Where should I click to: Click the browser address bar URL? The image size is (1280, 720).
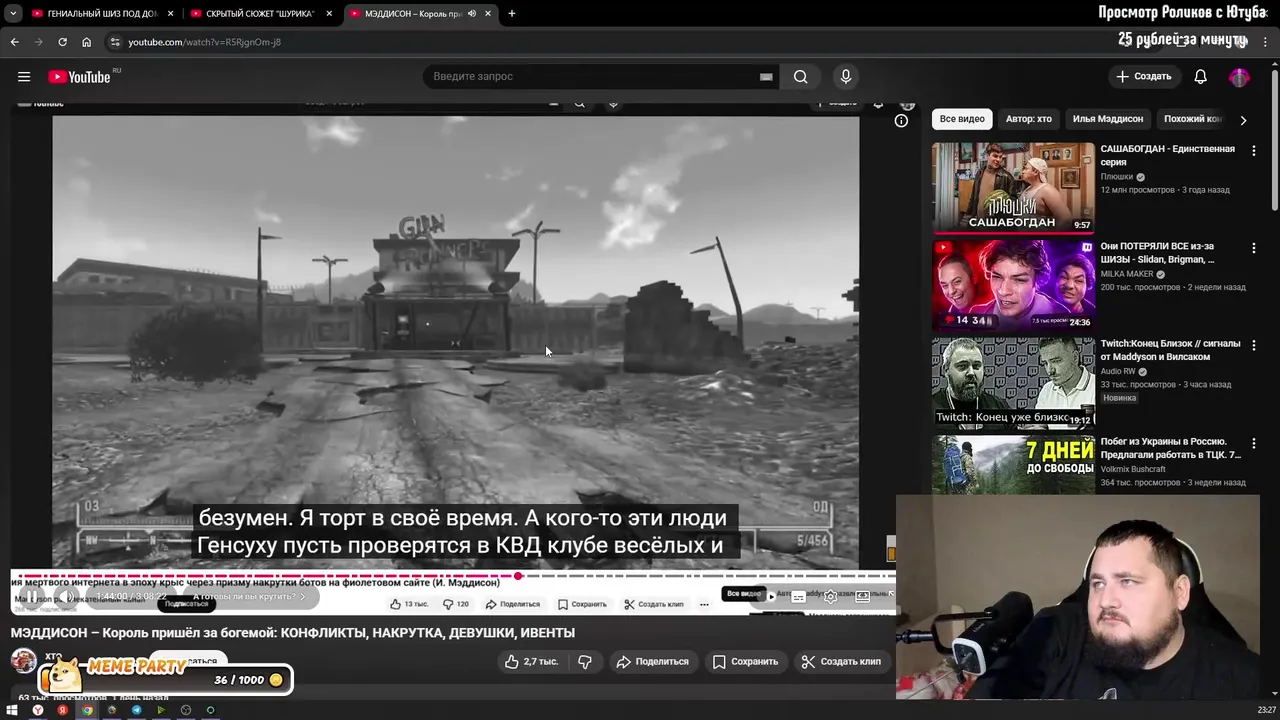point(205,42)
